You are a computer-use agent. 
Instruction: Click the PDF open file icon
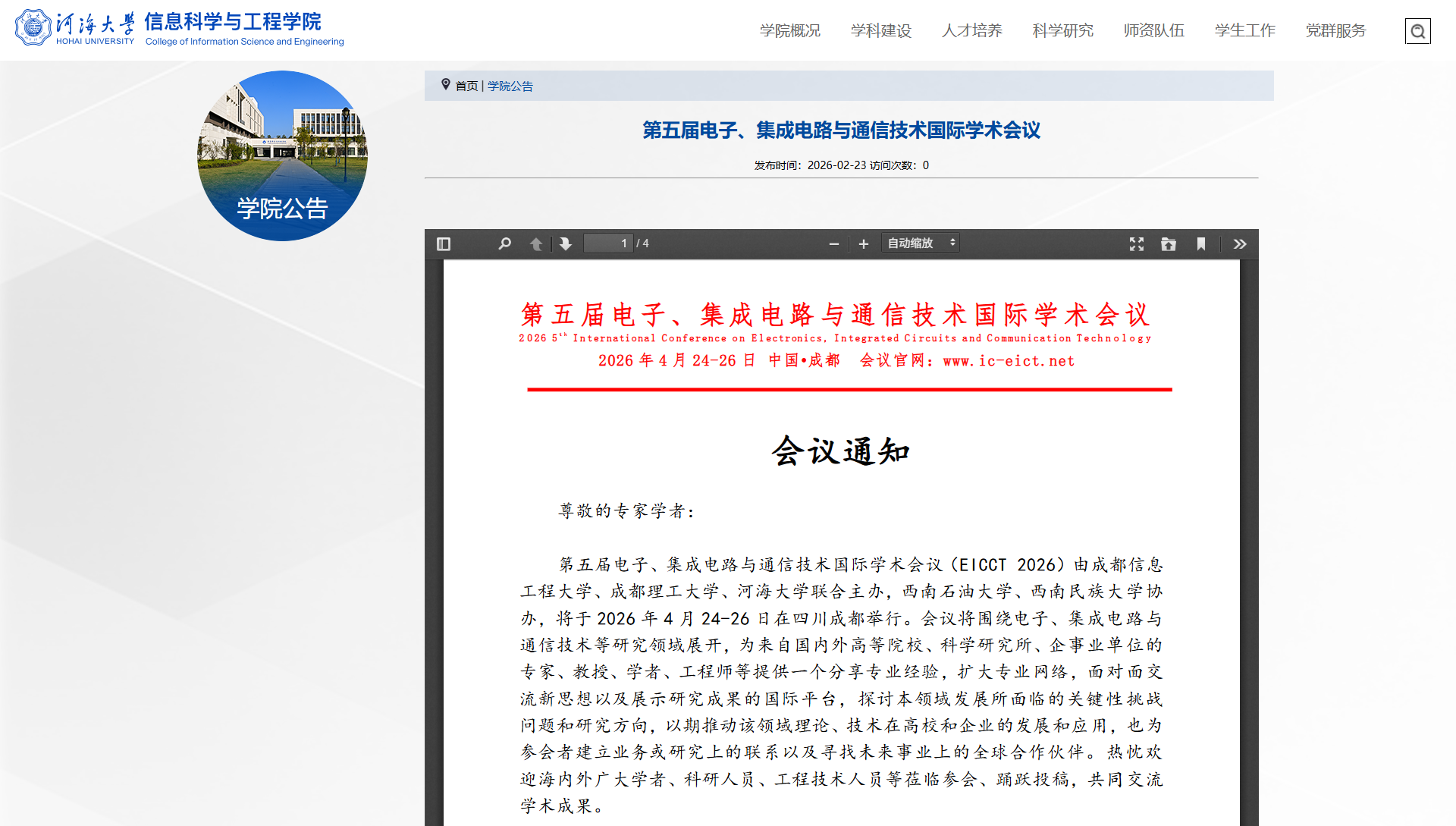[1169, 243]
